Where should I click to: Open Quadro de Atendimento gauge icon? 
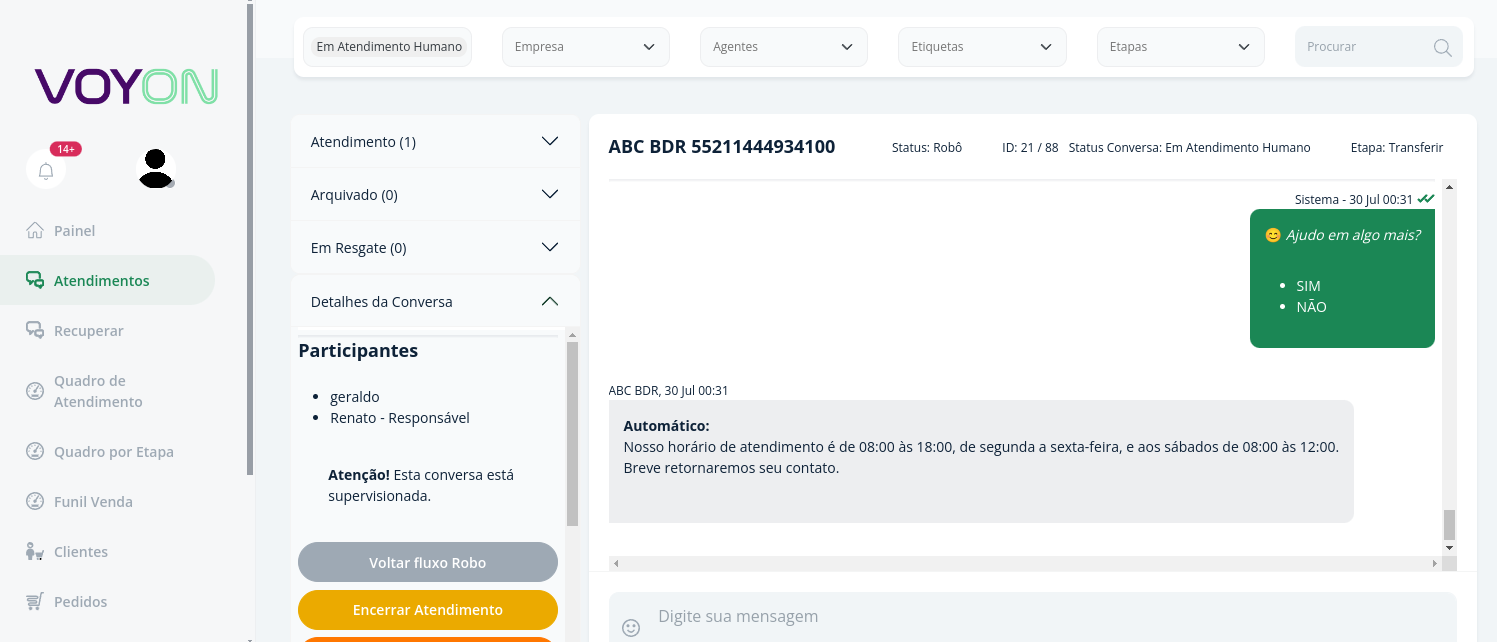[x=35, y=391]
